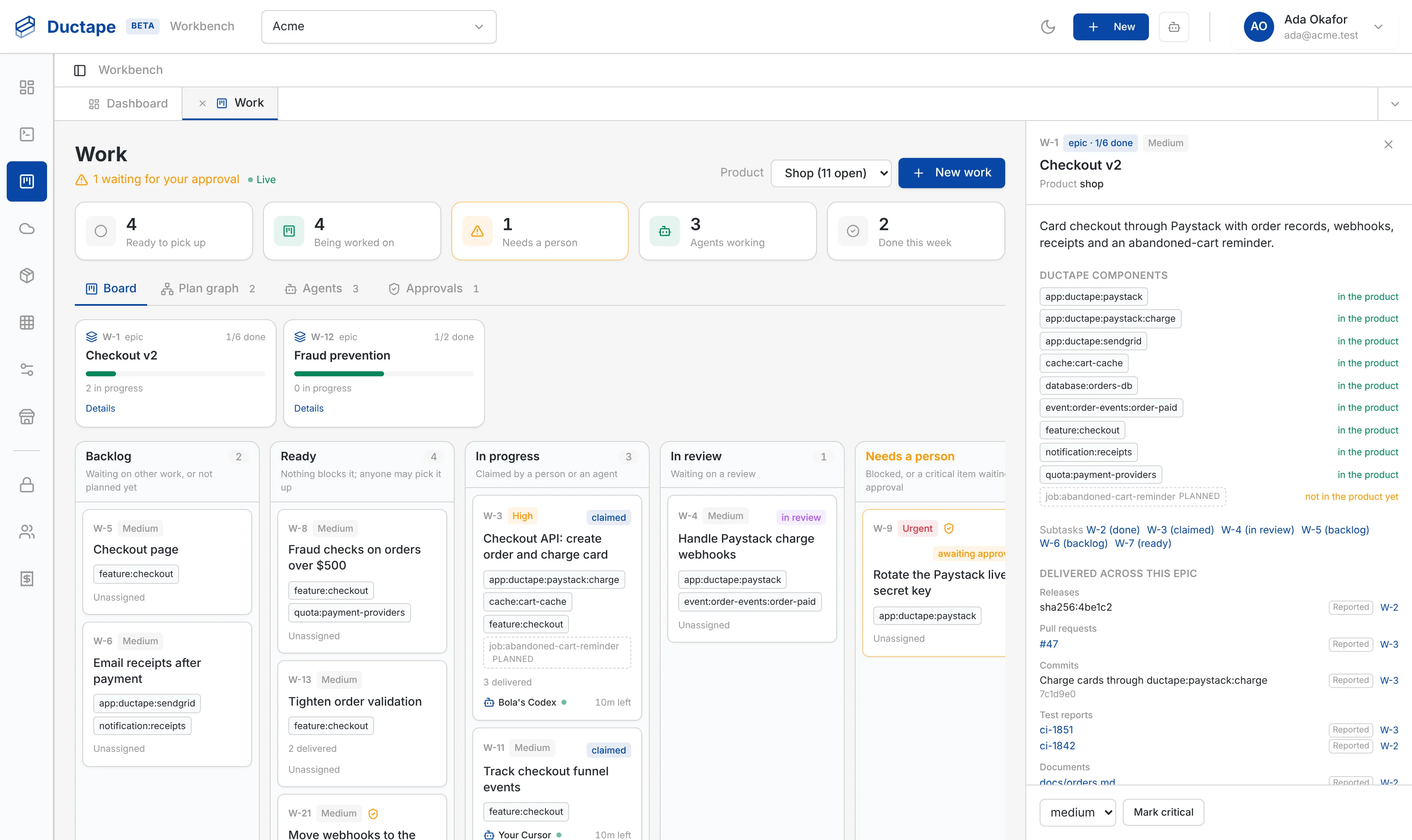Expand the tabs overflow chevron

pyautogui.click(x=1394, y=104)
